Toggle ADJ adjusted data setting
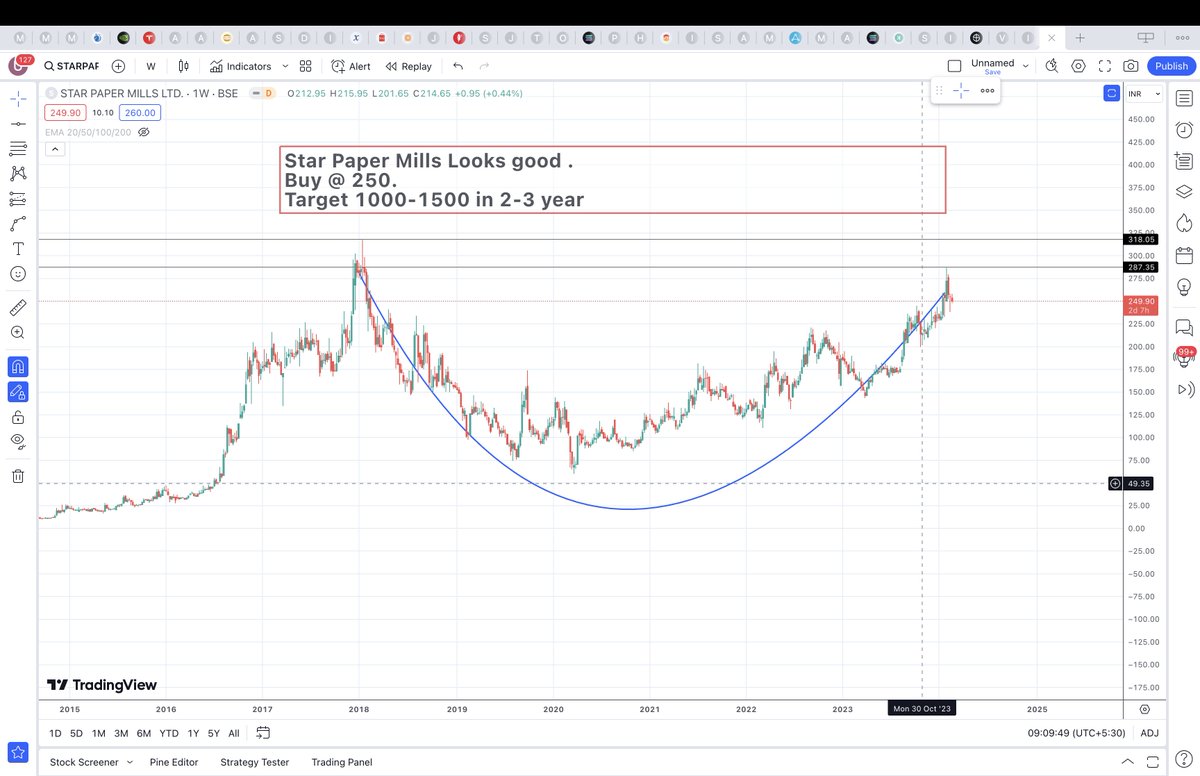 [1150, 733]
